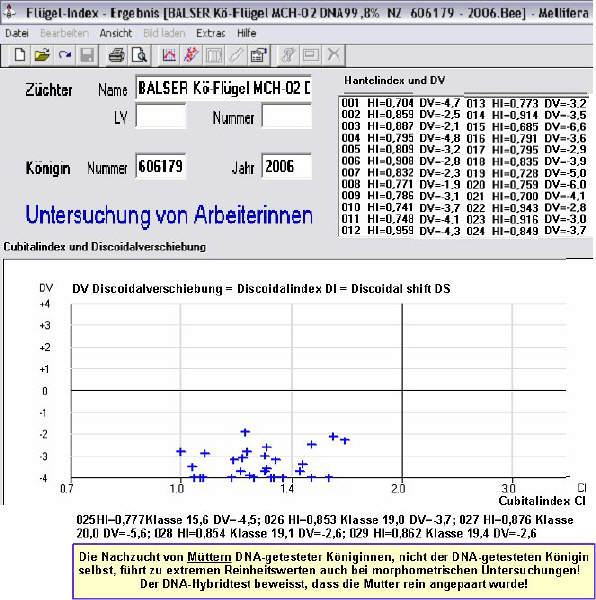Viewport: 596px width, 600px height.
Task: Click the underlined word Müttern
Action: click(209, 557)
